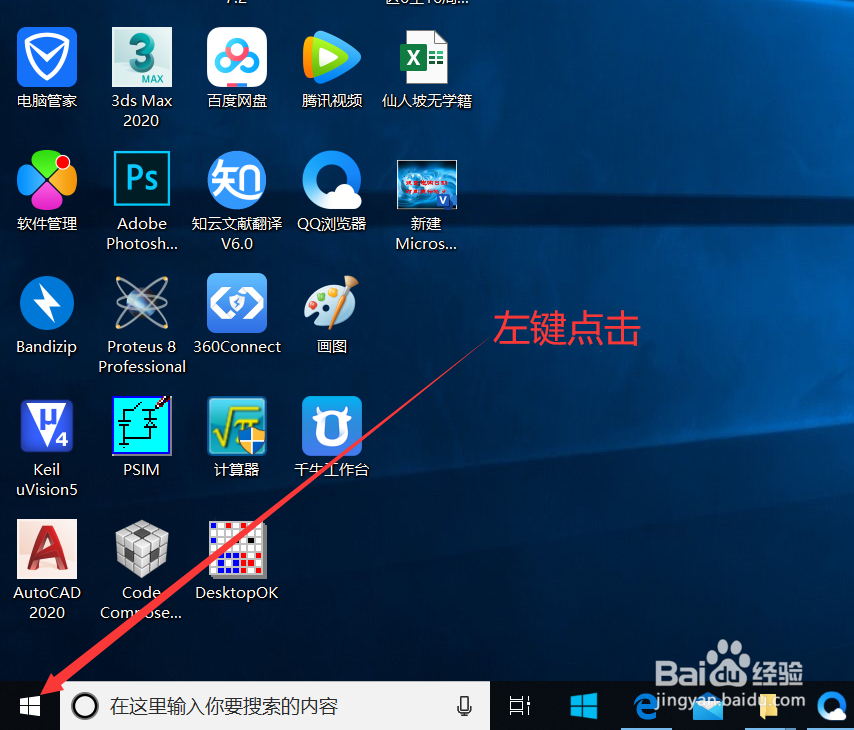Select the AutoCAD 2020 desktop icon
The image size is (854, 730).
(47, 549)
